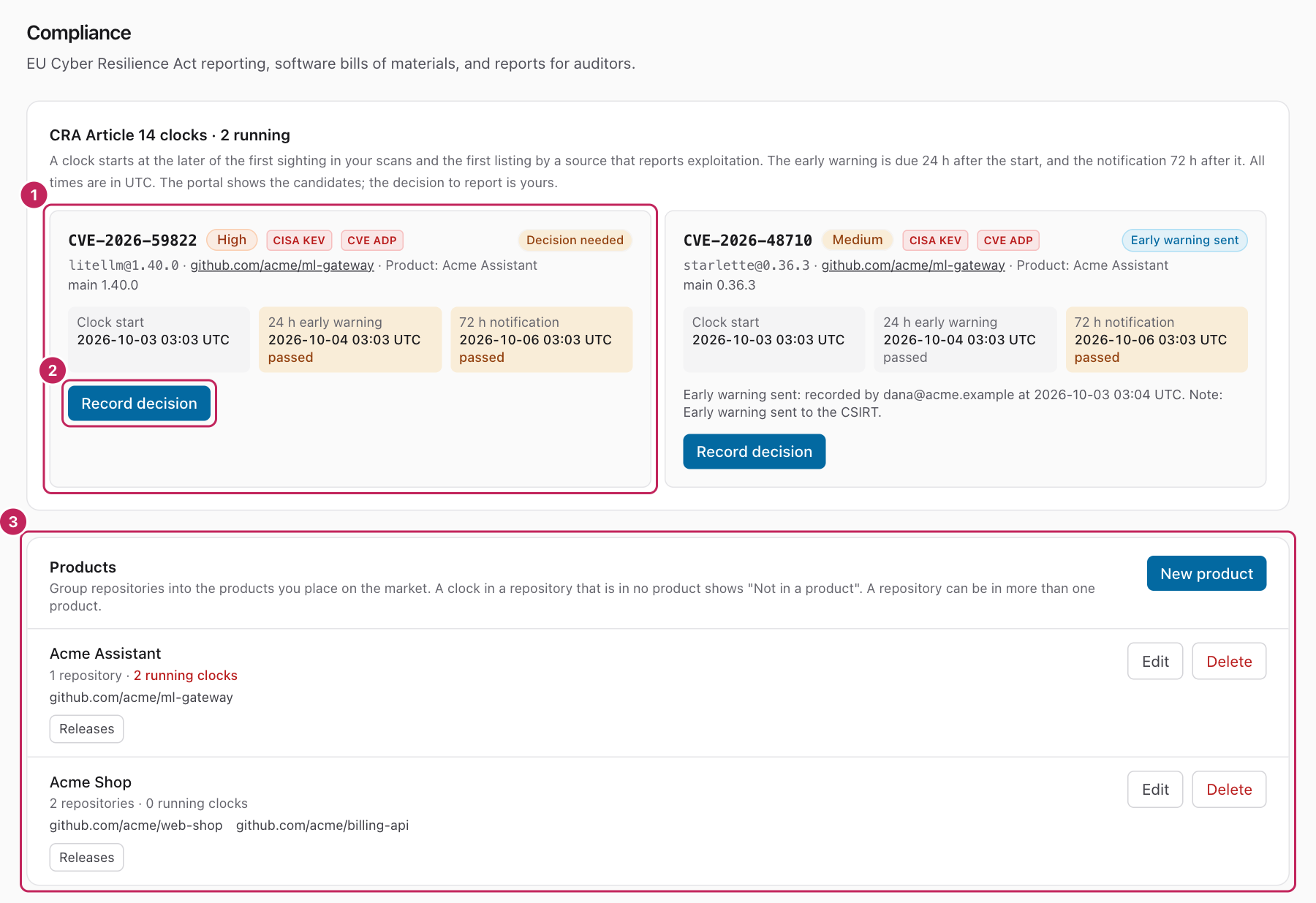
Task: Edit the Acme Shop product
Action: [1155, 790]
